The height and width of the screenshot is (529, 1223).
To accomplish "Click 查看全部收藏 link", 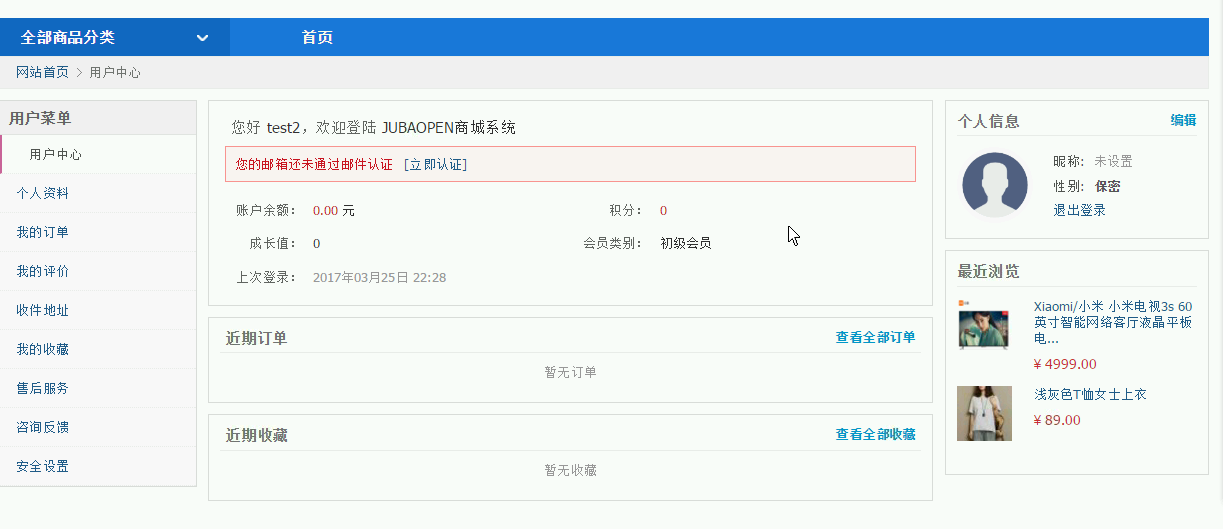I will pos(875,434).
